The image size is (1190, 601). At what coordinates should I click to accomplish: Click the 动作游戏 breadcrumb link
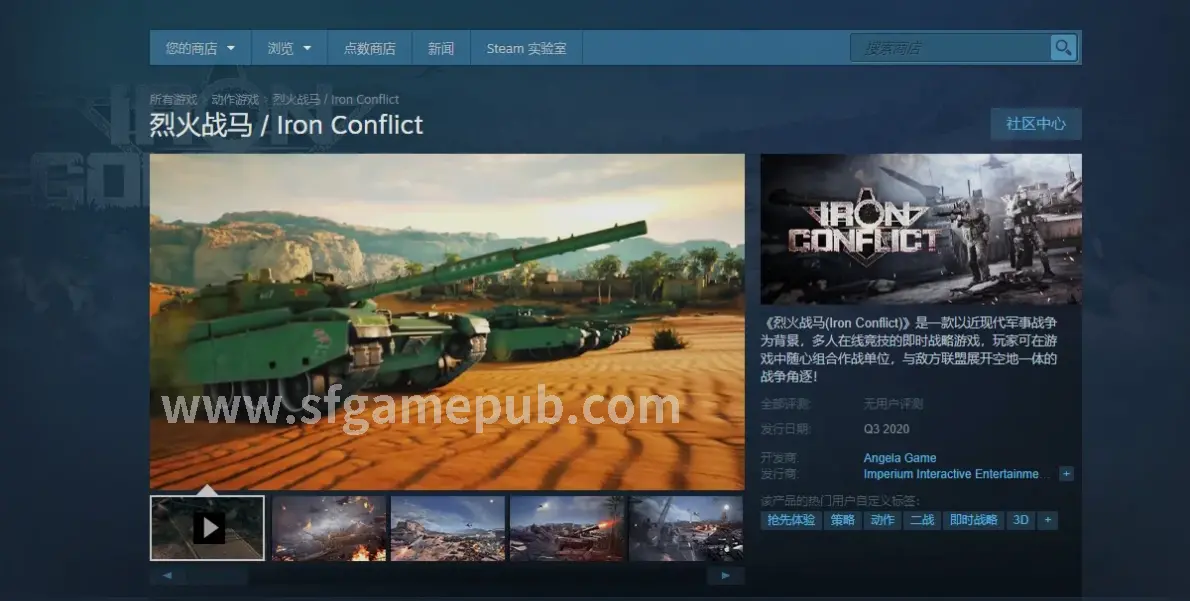point(234,100)
